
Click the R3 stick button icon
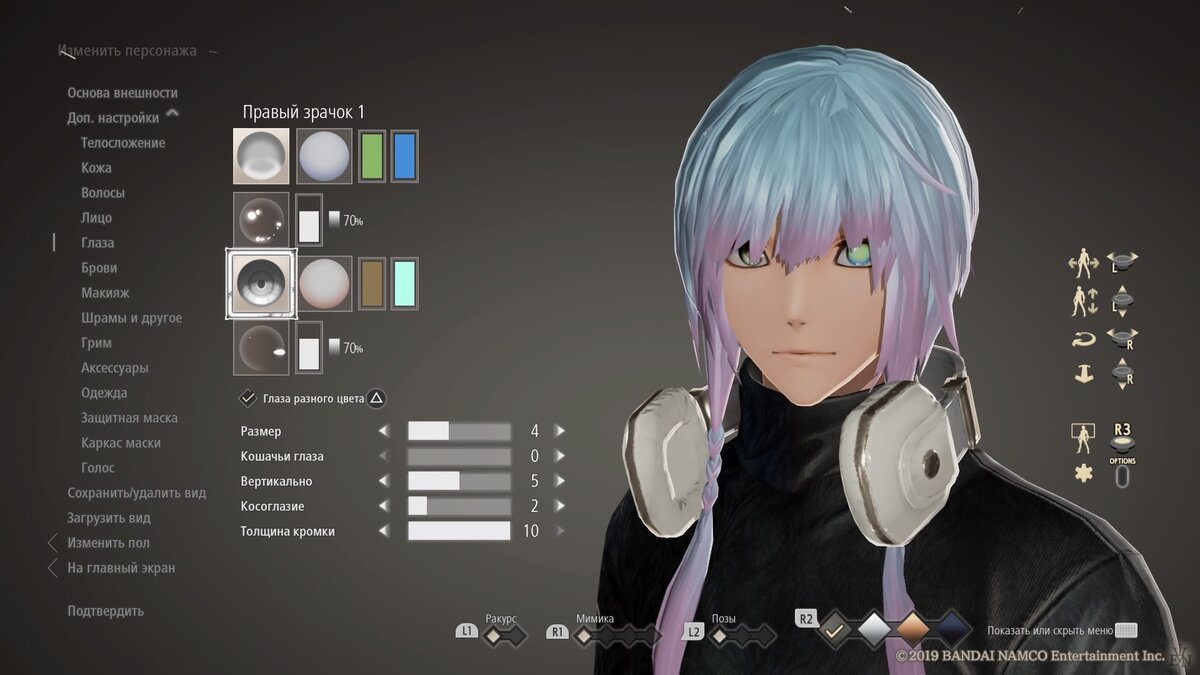tap(1123, 436)
